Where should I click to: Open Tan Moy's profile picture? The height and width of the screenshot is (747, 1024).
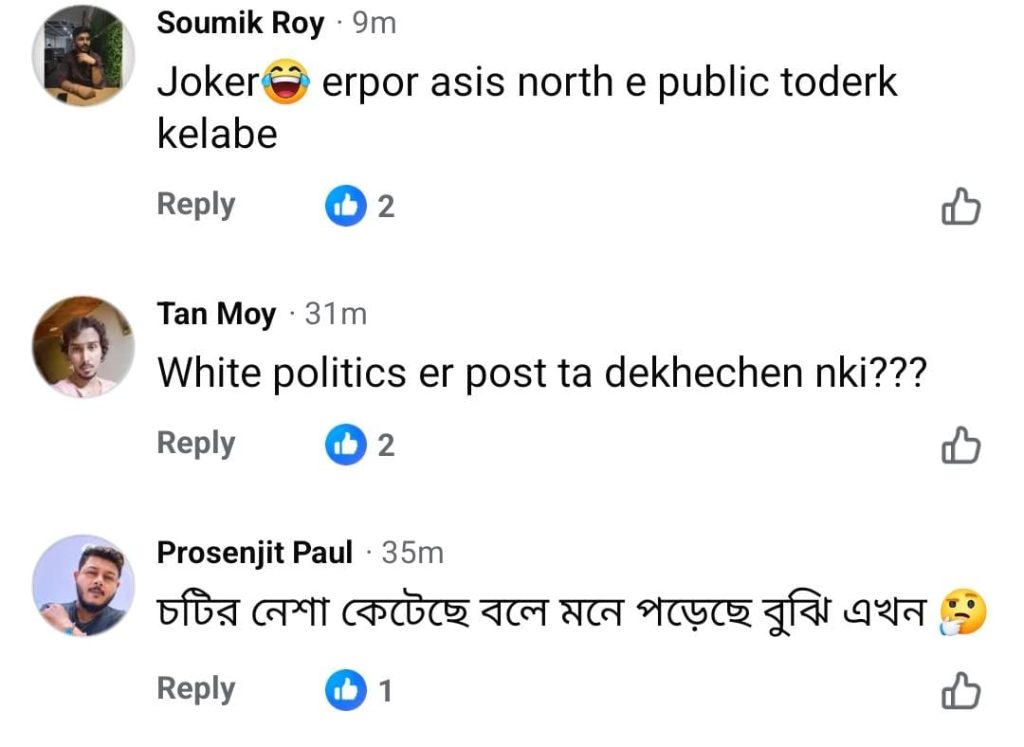[84, 347]
